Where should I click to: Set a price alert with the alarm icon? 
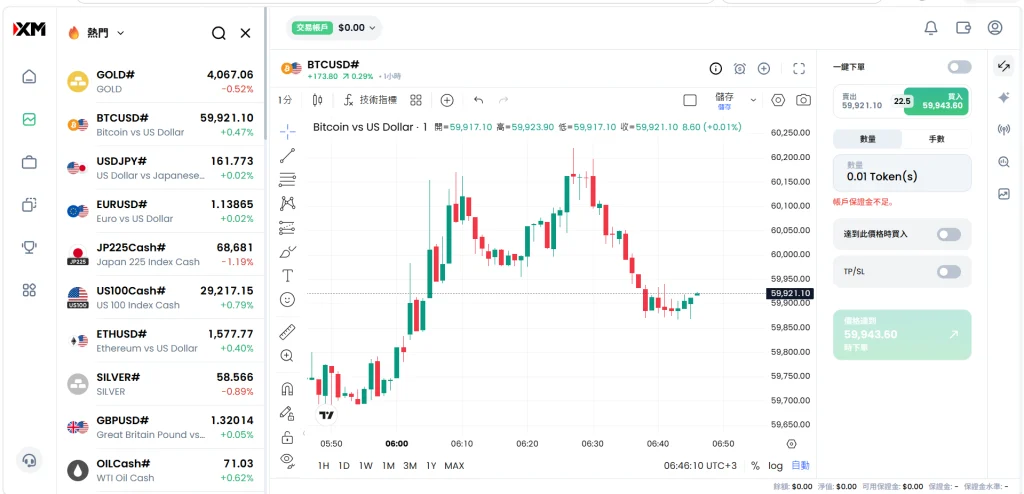coord(739,69)
